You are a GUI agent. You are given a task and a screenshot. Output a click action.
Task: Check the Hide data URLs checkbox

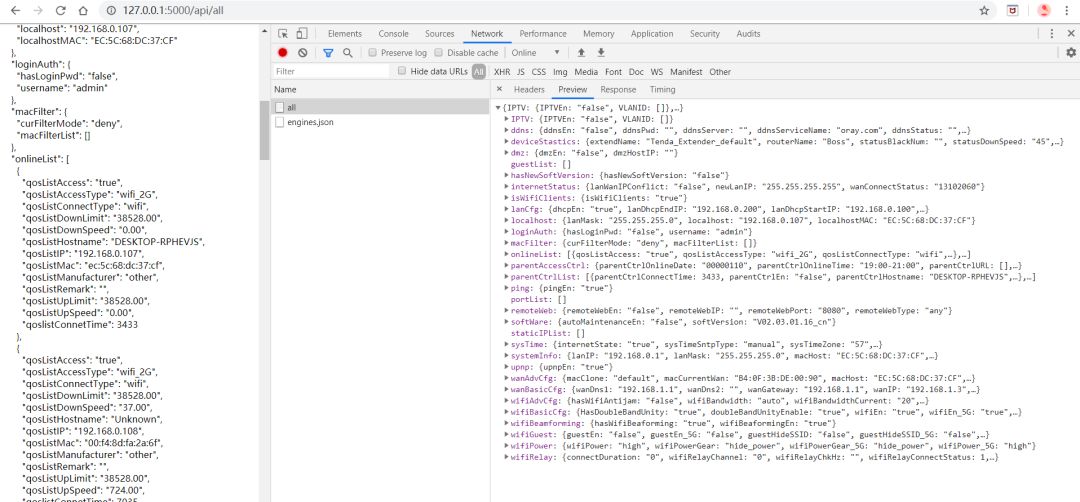(402, 71)
